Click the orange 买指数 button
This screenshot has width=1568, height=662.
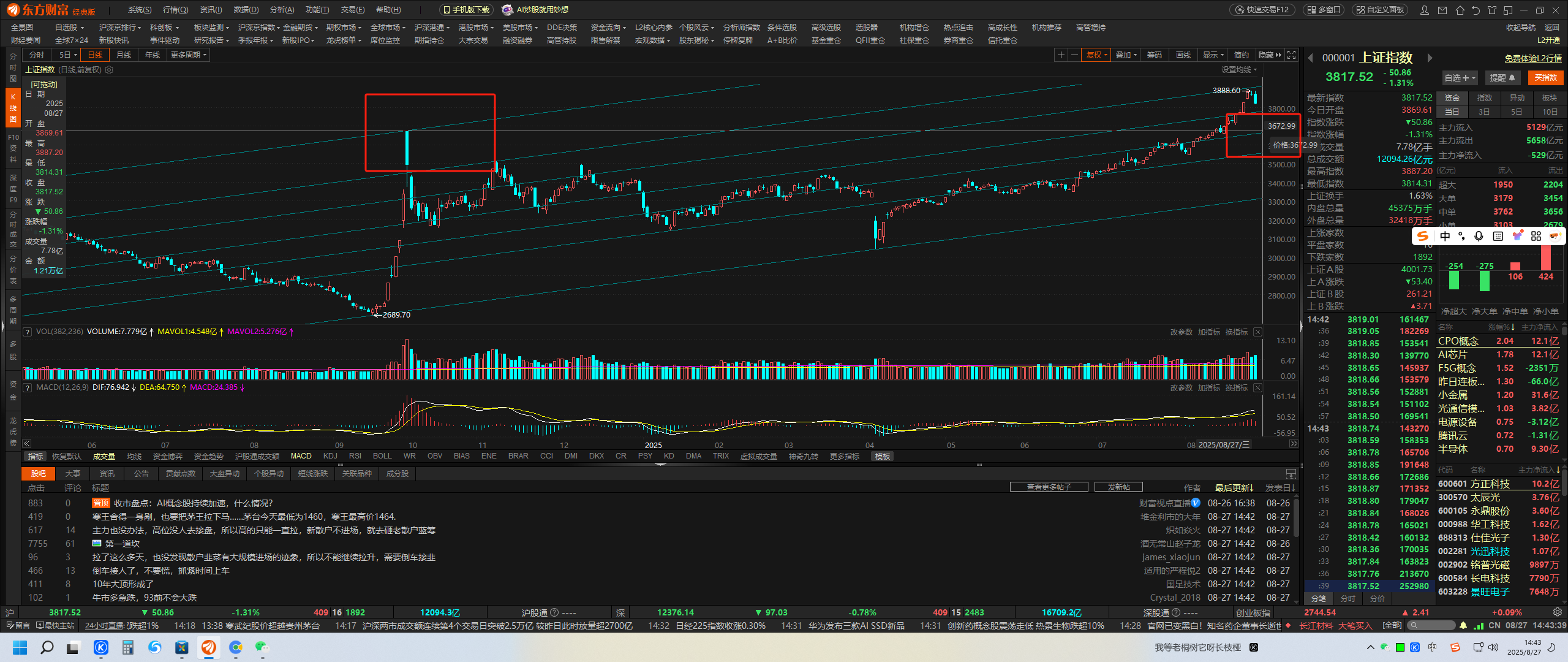click(1545, 78)
